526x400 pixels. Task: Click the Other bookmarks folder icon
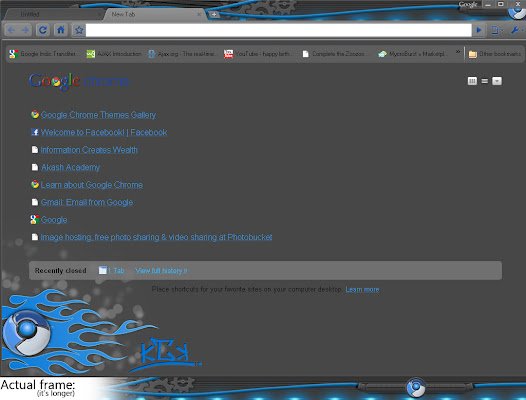[473, 54]
